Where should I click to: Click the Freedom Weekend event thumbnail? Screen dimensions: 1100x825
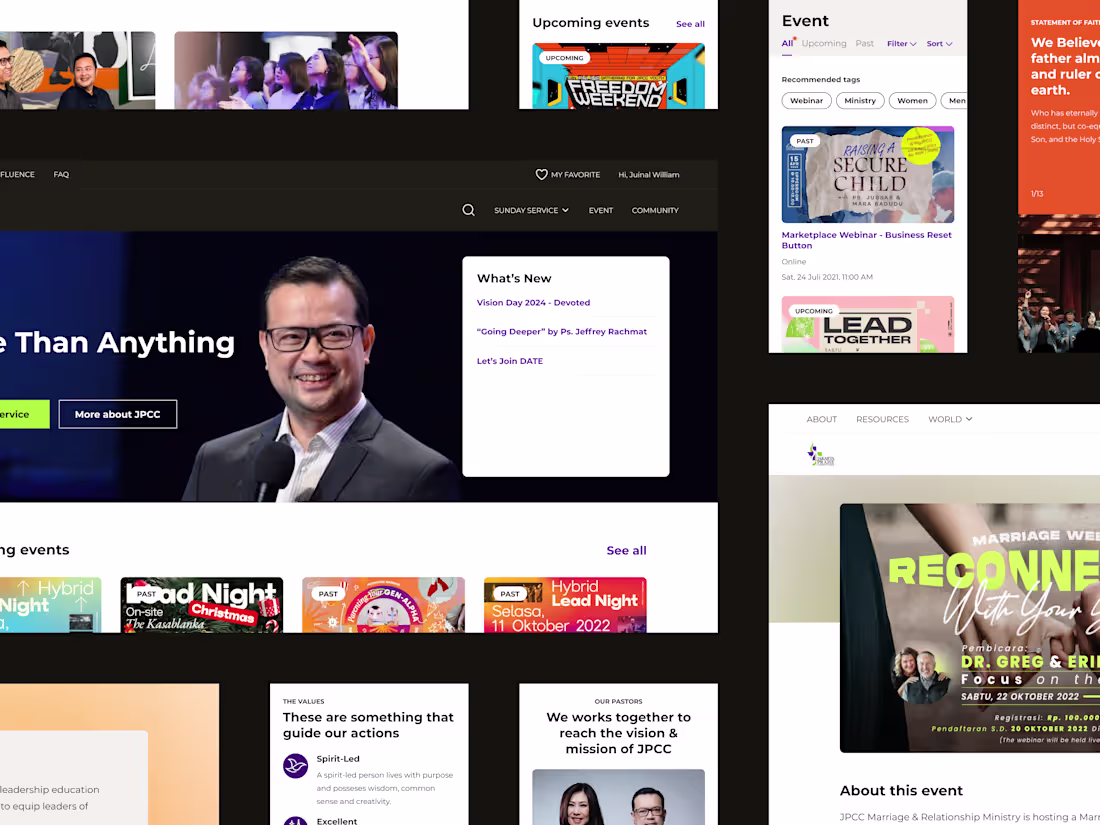click(618, 78)
